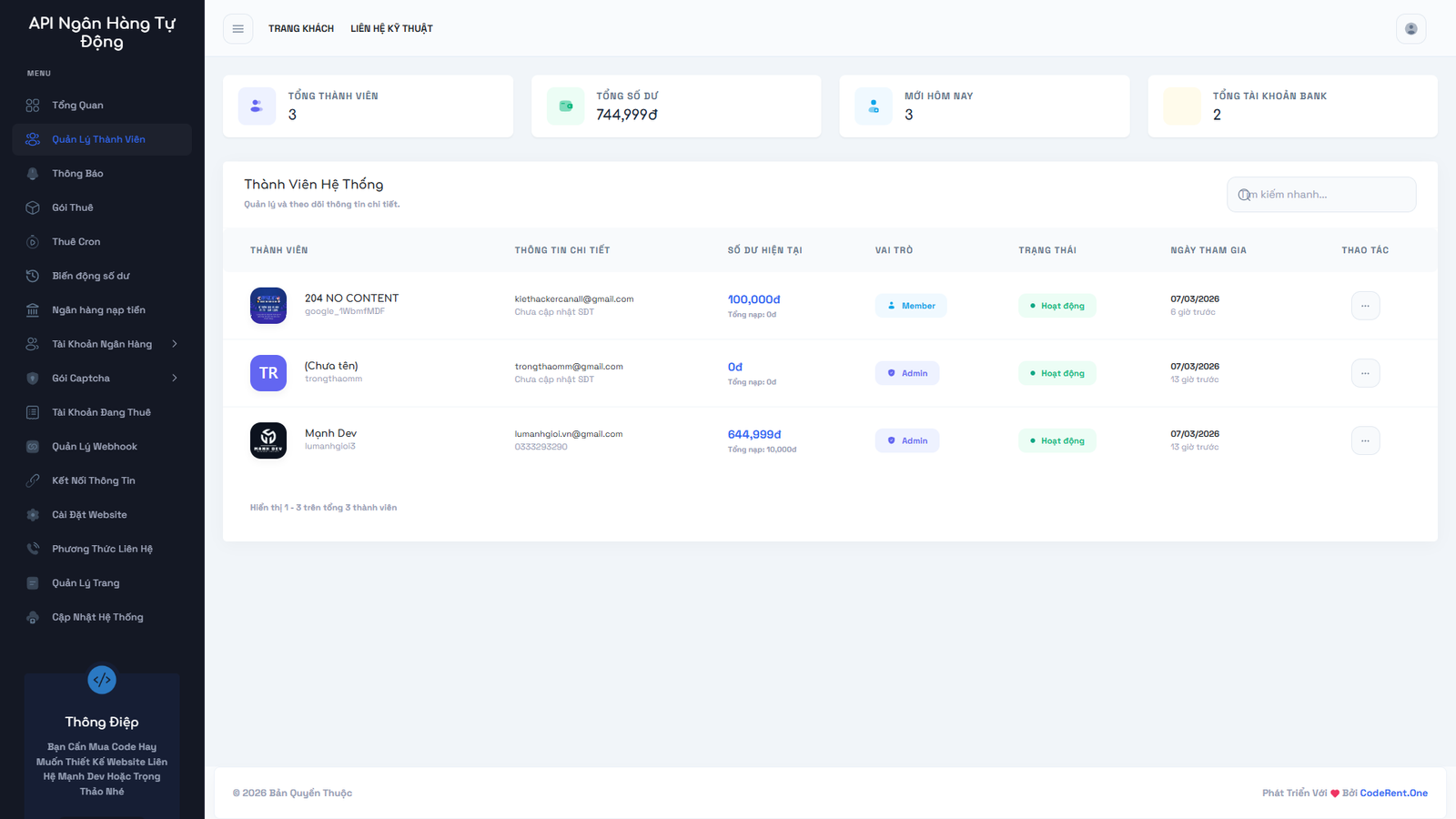This screenshot has height=819, width=1456.
Task: Open actions menu for 204 NO CONTENT
Action: (1365, 306)
